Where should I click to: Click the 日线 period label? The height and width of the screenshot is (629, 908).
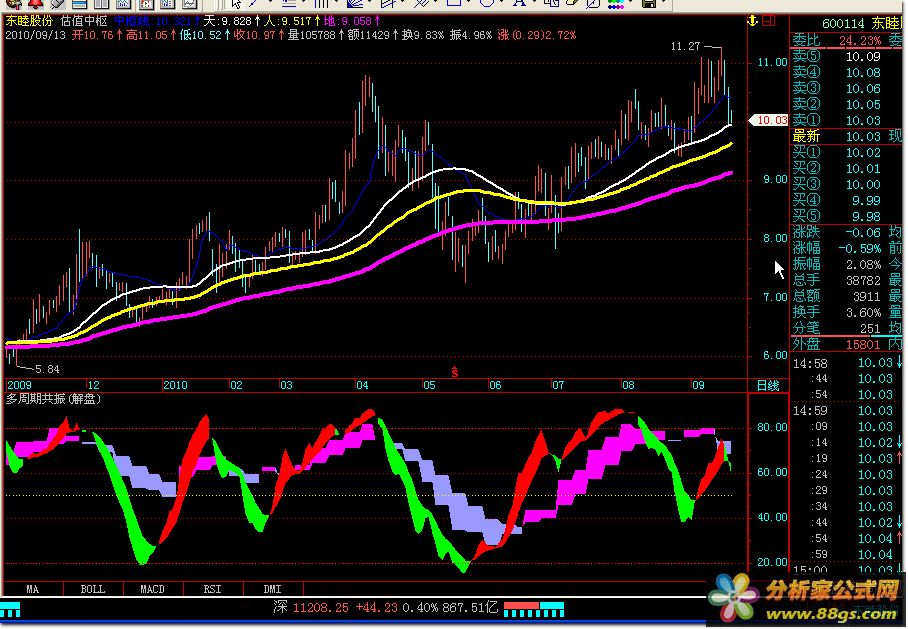point(768,386)
